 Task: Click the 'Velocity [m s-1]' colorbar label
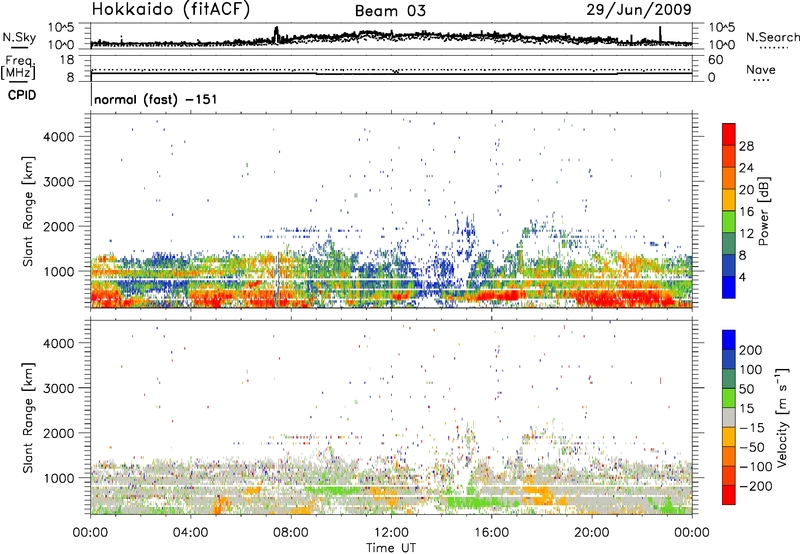pyautogui.click(x=782, y=417)
